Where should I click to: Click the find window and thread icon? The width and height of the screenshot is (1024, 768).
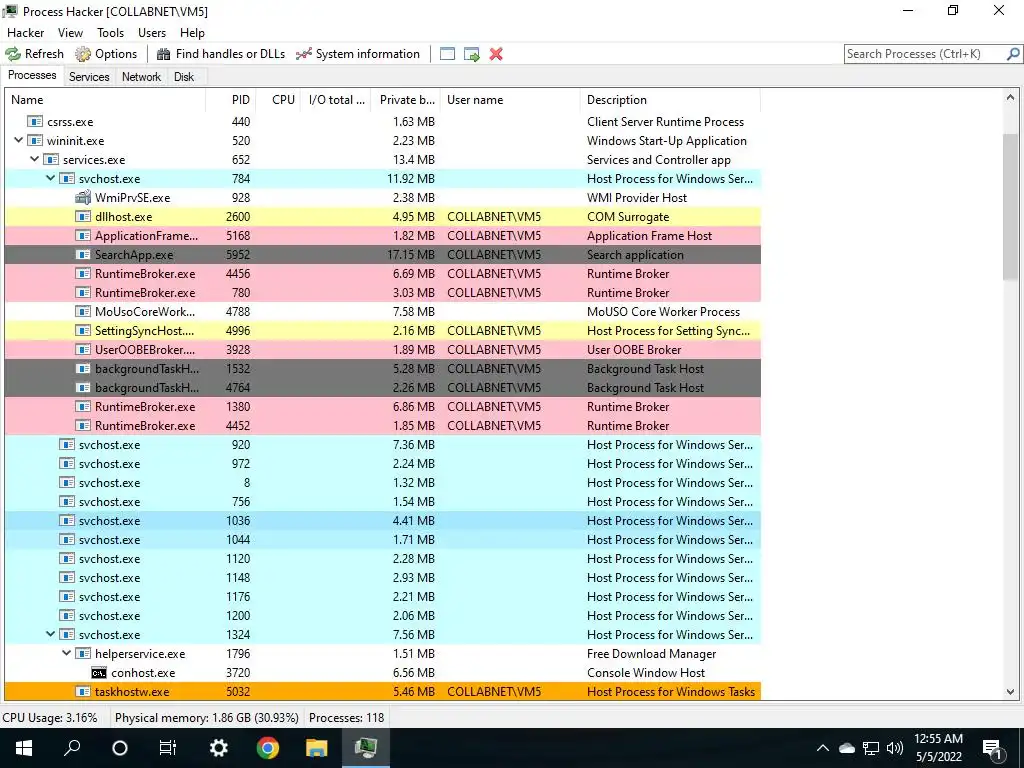coord(472,54)
